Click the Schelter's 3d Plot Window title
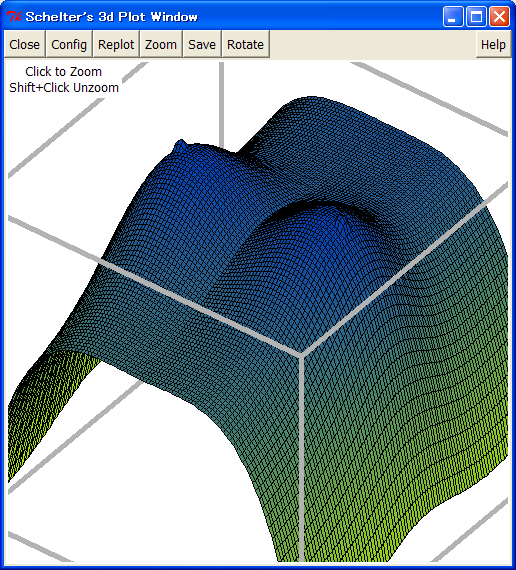This screenshot has width=516, height=570. [x=112, y=17]
